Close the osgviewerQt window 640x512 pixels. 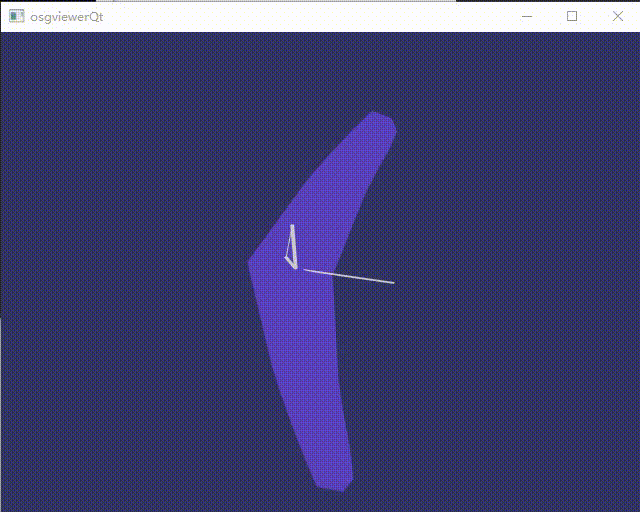pos(617,16)
